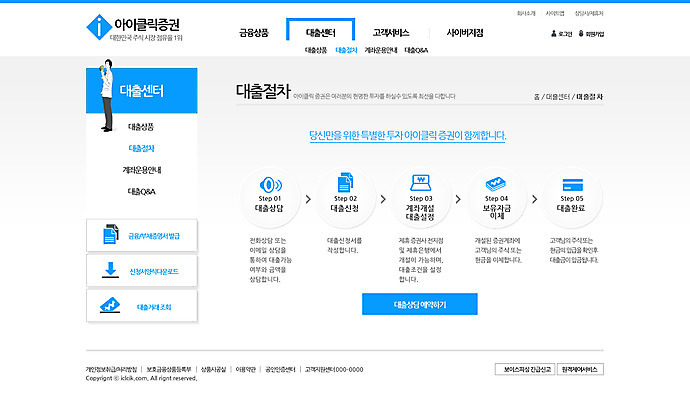This screenshot has width=690, height=400.
Task: Click the Step 01 sound-wave consultation icon
Action: coord(270,184)
